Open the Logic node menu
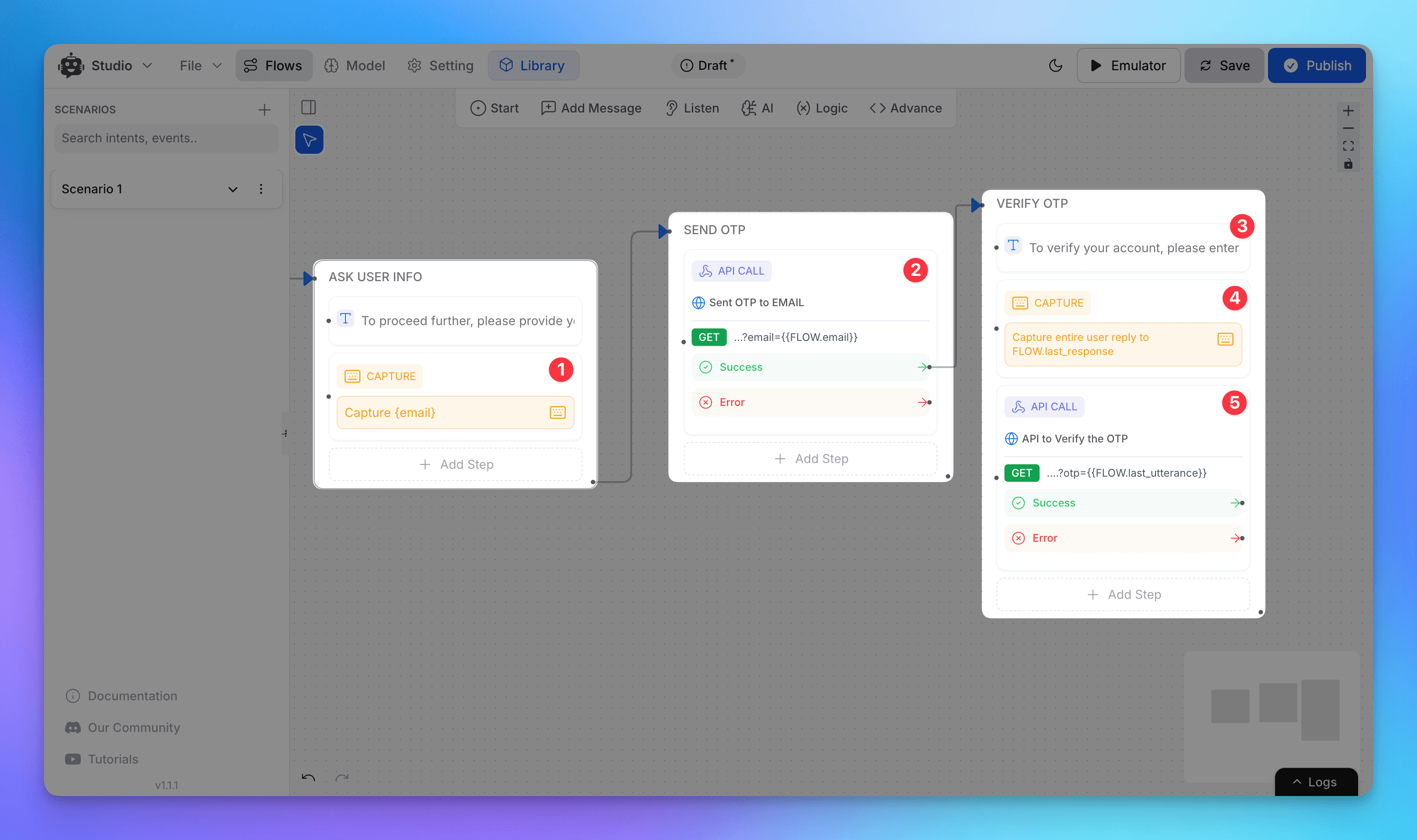Screen dimensions: 1417x840 click(x=822, y=108)
